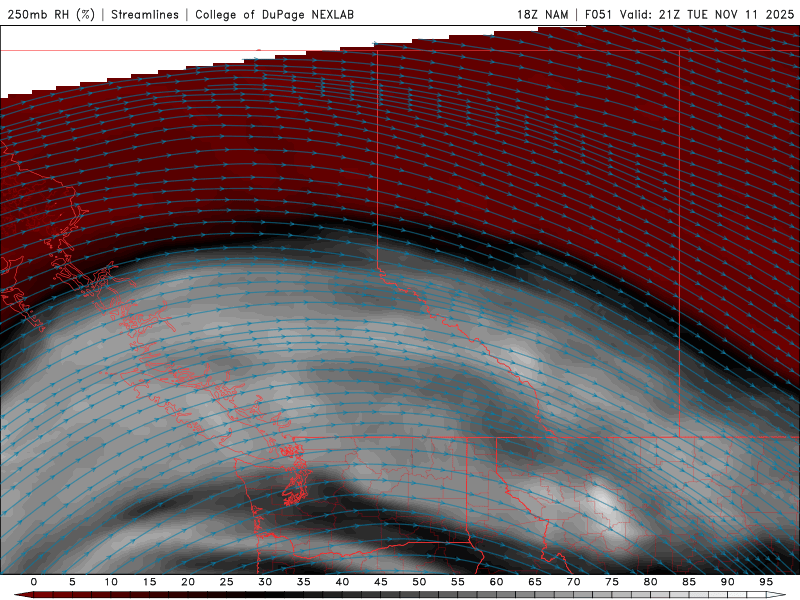Click the colorbar label "45"
This screenshot has width=800, height=600.
click(x=381, y=582)
